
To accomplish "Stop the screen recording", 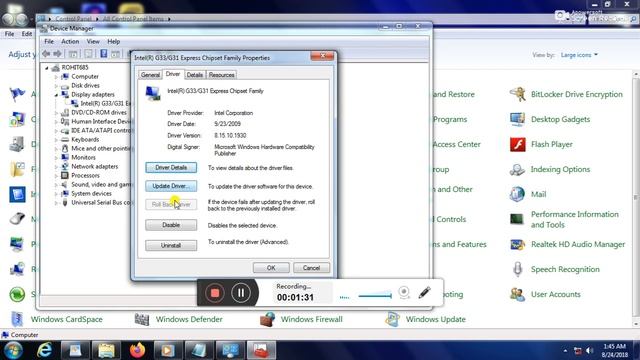I will click(x=215, y=293).
